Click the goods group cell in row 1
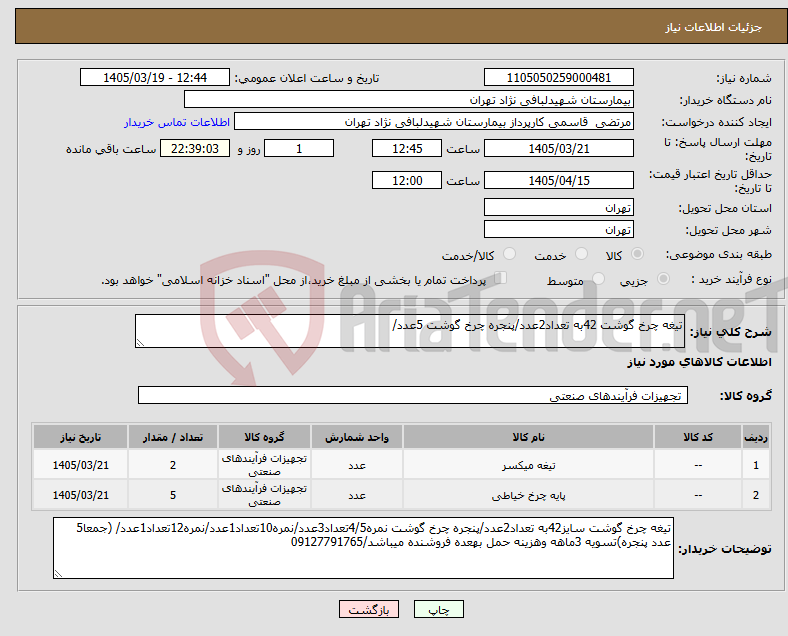788x636 pixels. pos(264,465)
